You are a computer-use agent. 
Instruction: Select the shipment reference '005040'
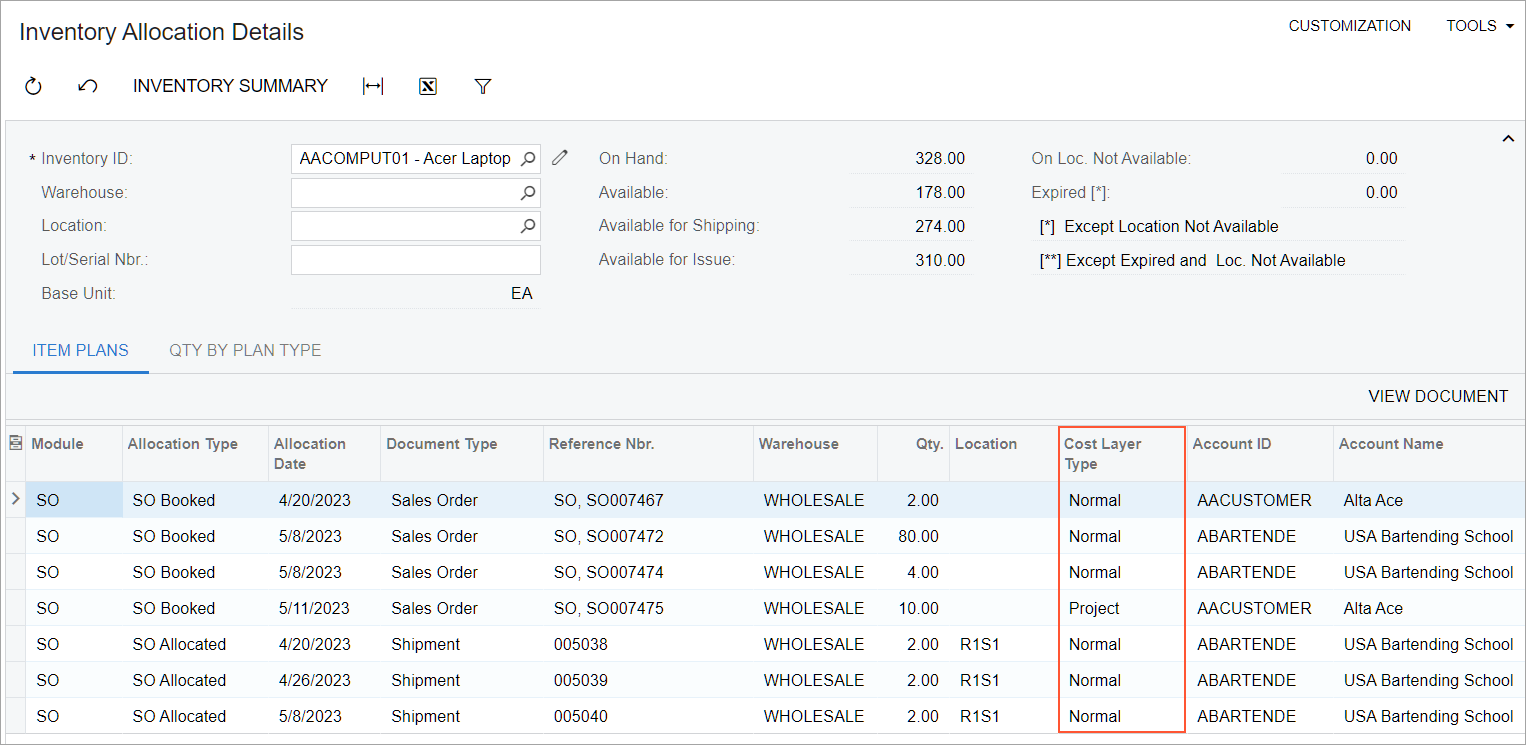pos(648,716)
